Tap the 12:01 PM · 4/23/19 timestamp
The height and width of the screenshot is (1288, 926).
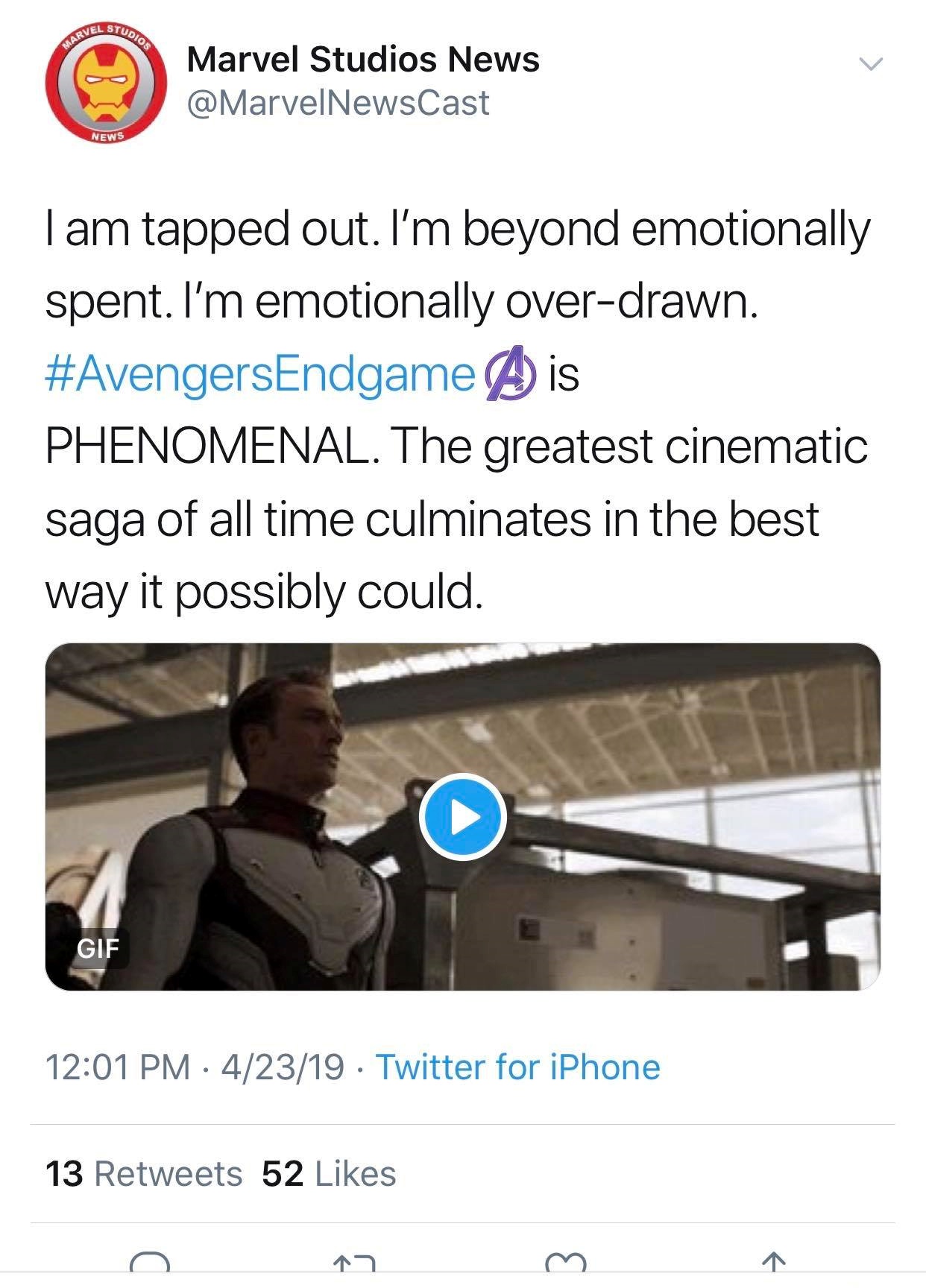(x=195, y=1067)
